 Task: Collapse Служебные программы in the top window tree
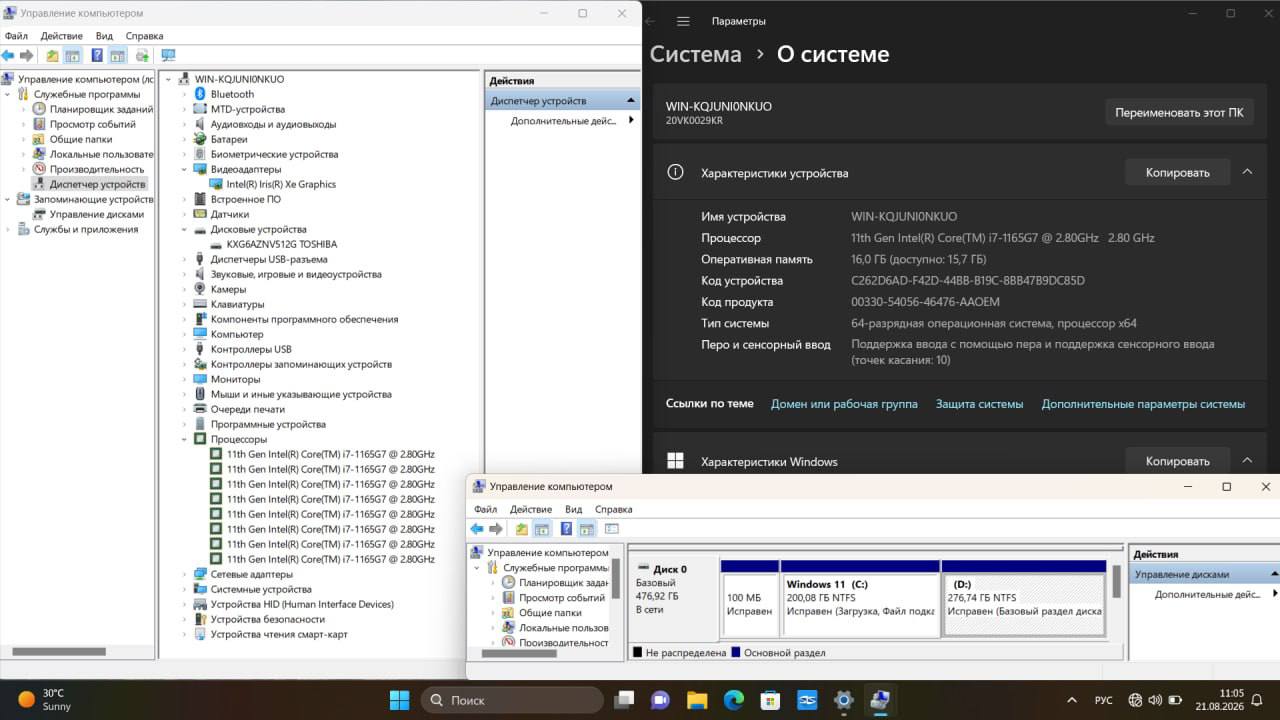click(x=9, y=94)
